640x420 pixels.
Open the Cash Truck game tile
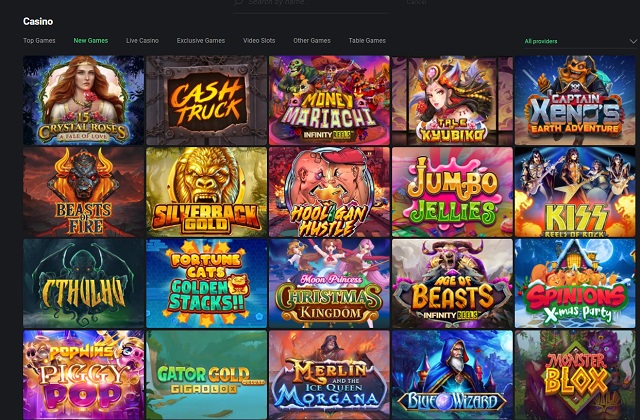(206, 100)
